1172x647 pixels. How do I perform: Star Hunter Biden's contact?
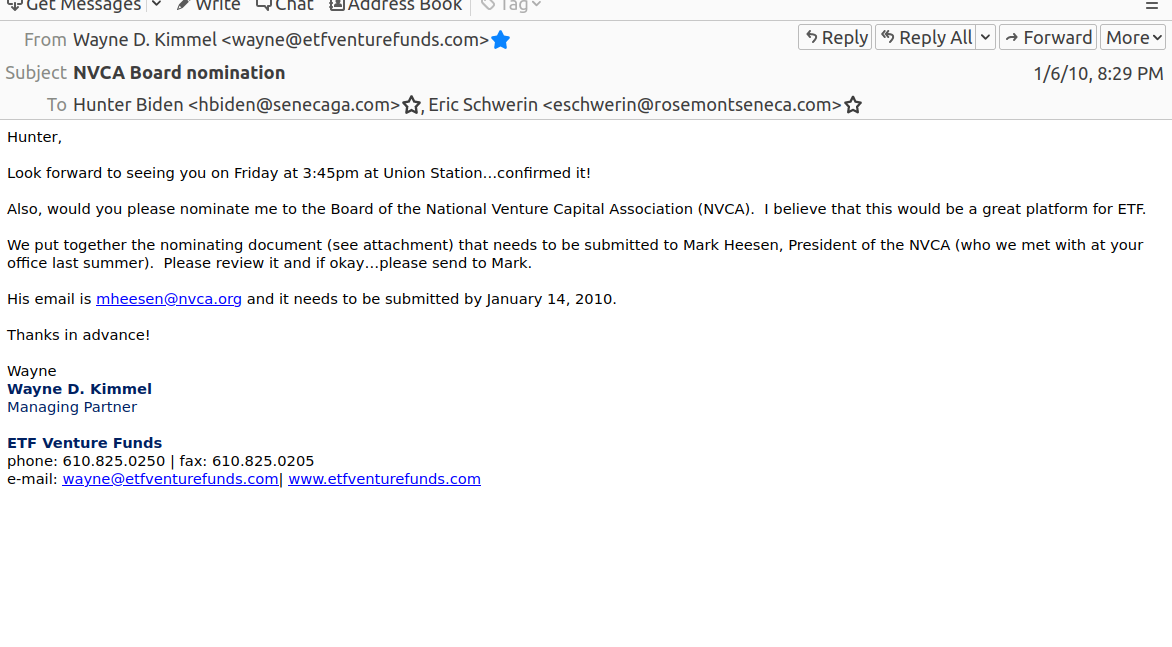411,105
